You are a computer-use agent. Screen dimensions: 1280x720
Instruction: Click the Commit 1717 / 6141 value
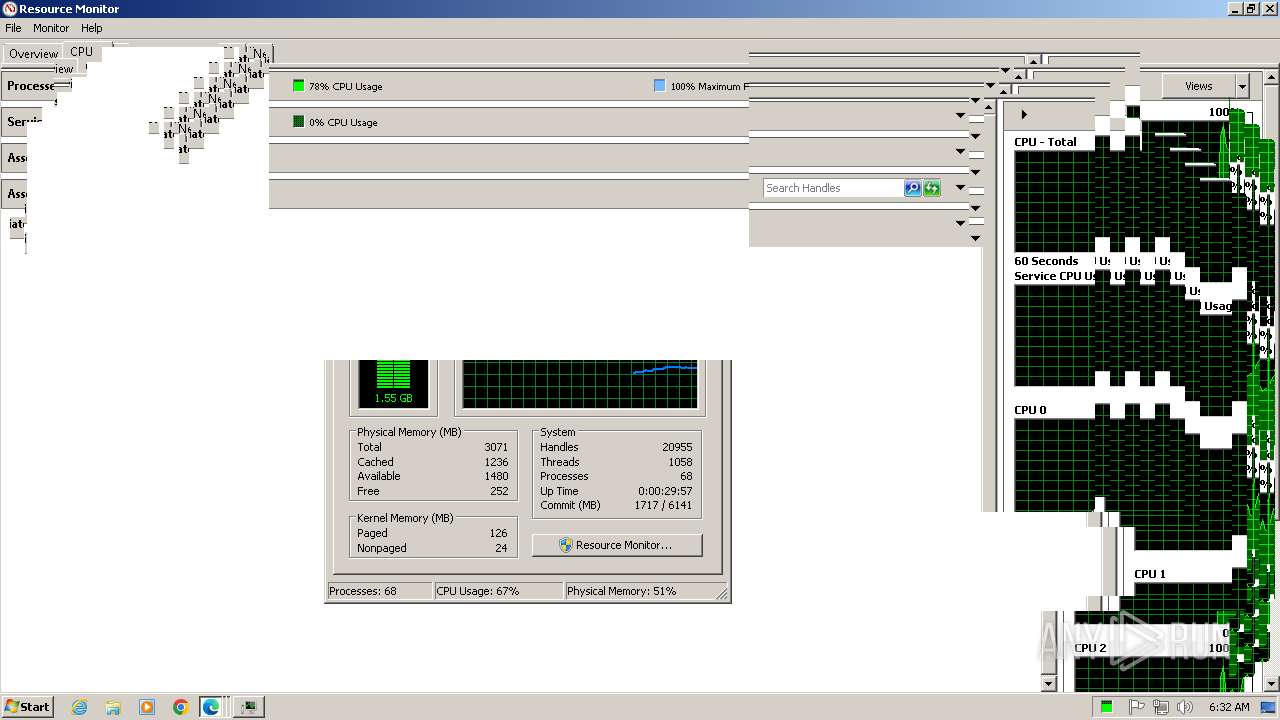[663, 505]
